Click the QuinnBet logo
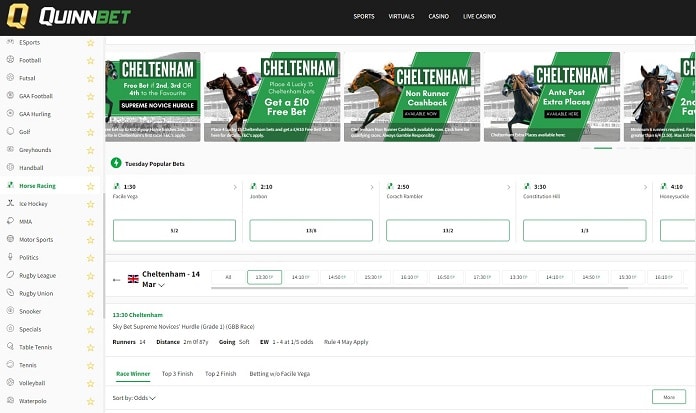Image resolution: width=696 pixels, height=413 pixels. [x=68, y=16]
